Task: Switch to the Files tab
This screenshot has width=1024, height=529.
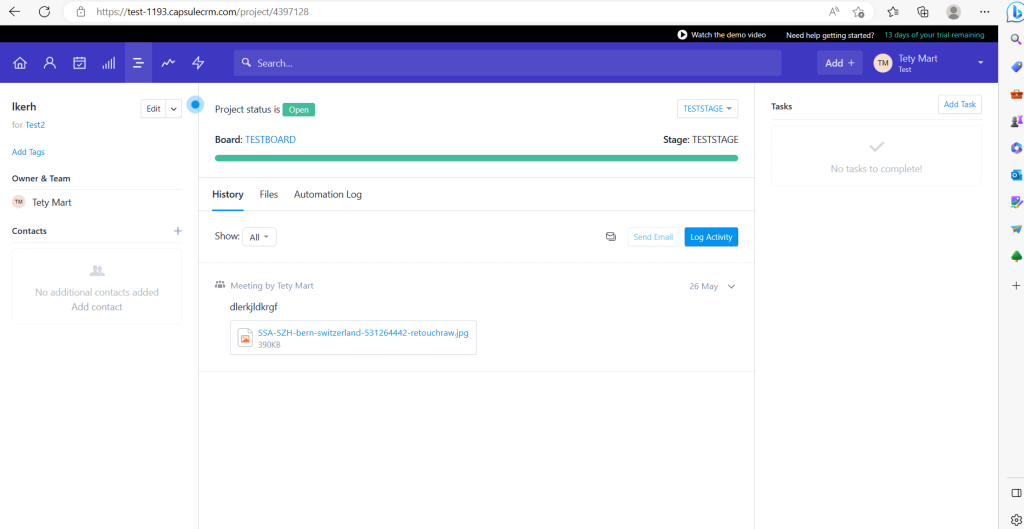Action: click(x=268, y=195)
